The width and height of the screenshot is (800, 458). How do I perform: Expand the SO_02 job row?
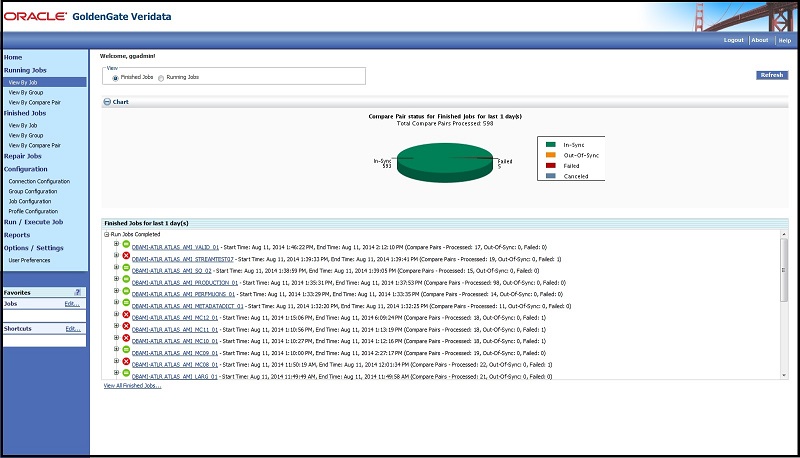point(116,267)
